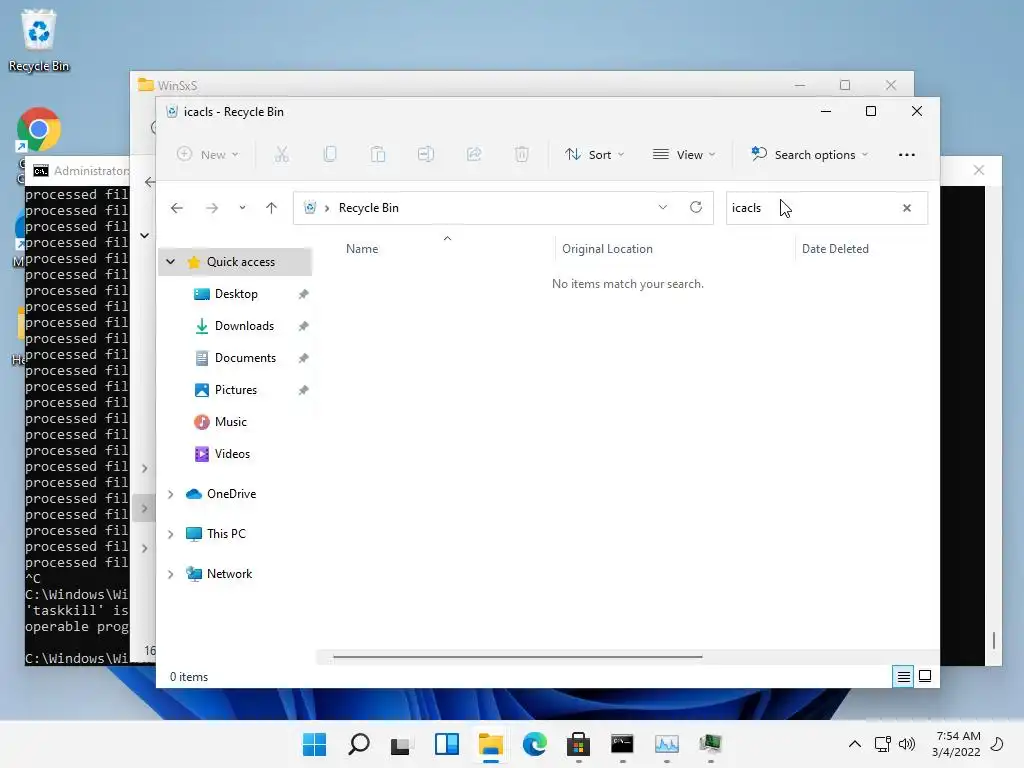The width and height of the screenshot is (1024, 768).
Task: Launch Microsoft Edge from taskbar
Action: (x=534, y=744)
